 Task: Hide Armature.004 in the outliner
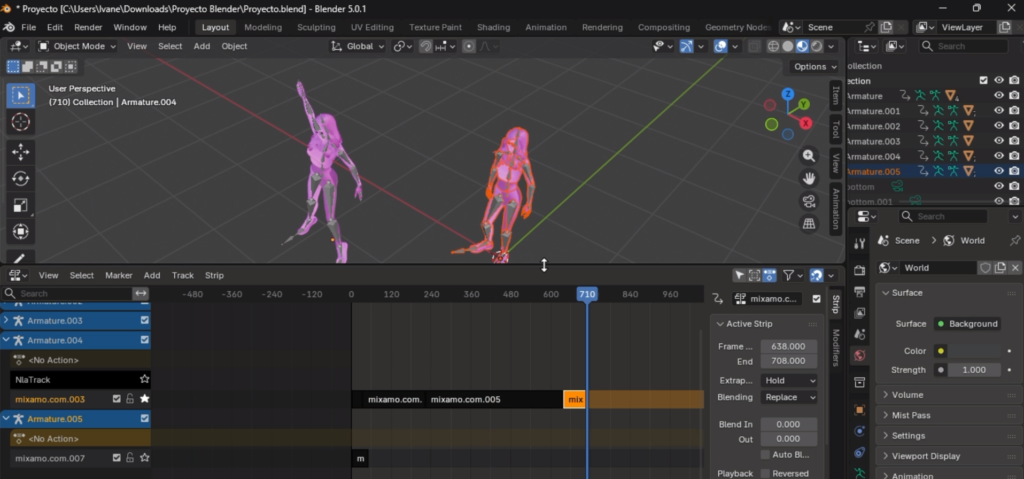point(999,156)
